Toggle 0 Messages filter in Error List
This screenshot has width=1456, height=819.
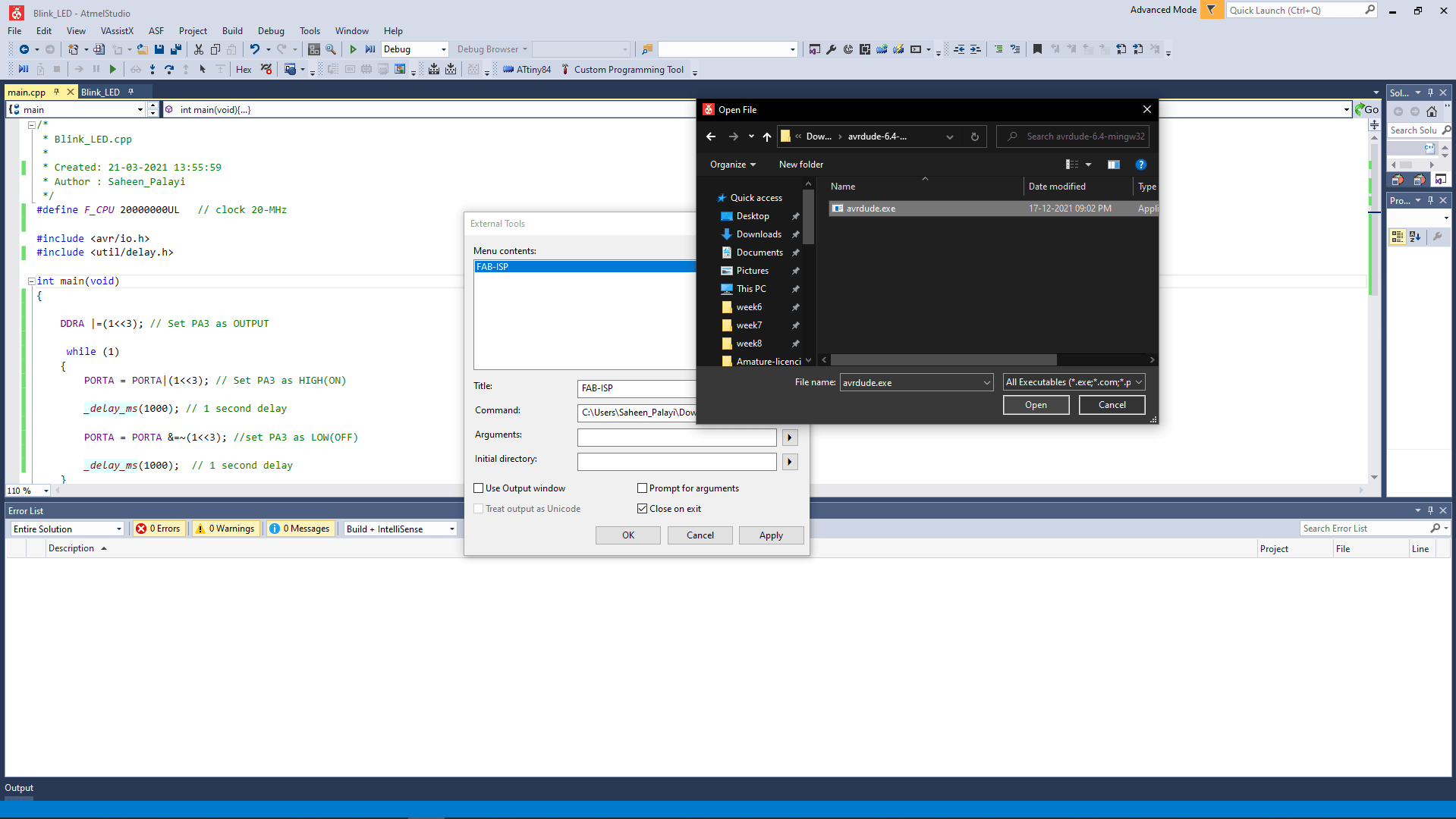300,529
